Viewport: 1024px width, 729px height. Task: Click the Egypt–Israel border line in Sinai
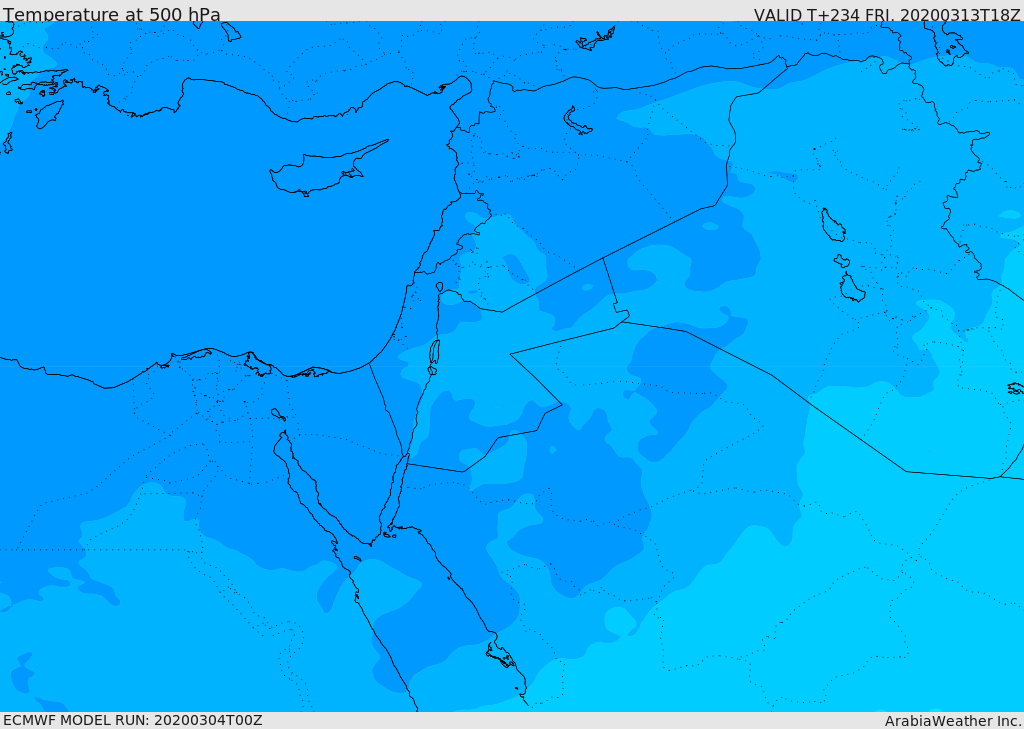387,410
